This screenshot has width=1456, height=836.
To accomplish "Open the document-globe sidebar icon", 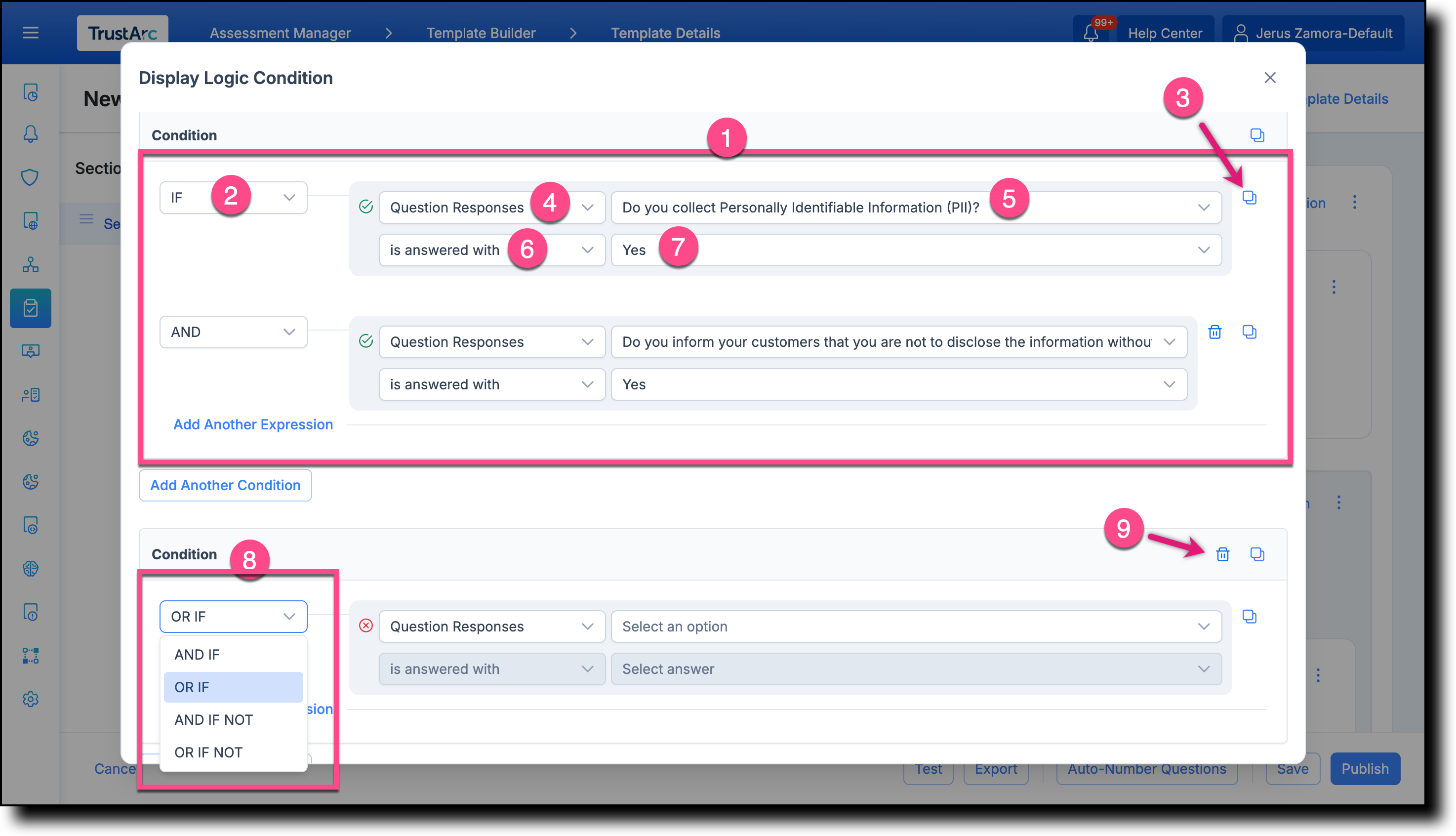I will pos(31,221).
